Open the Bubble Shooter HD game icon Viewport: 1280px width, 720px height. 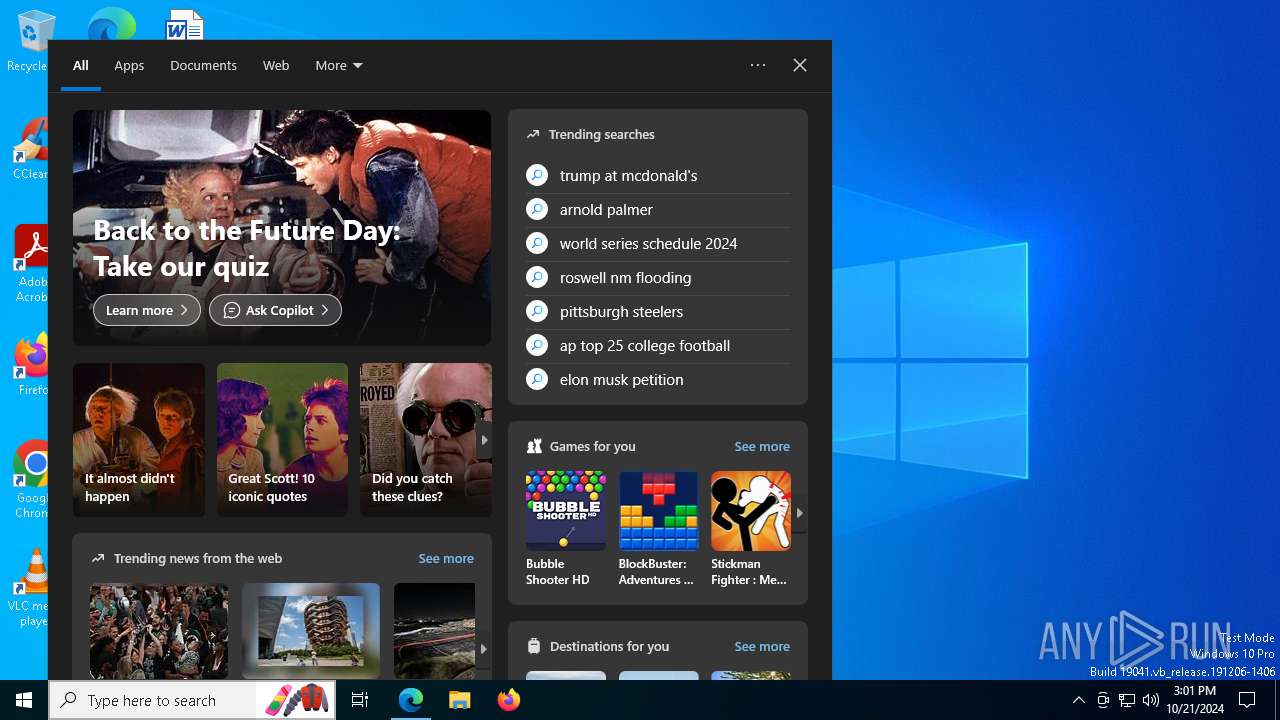566,511
